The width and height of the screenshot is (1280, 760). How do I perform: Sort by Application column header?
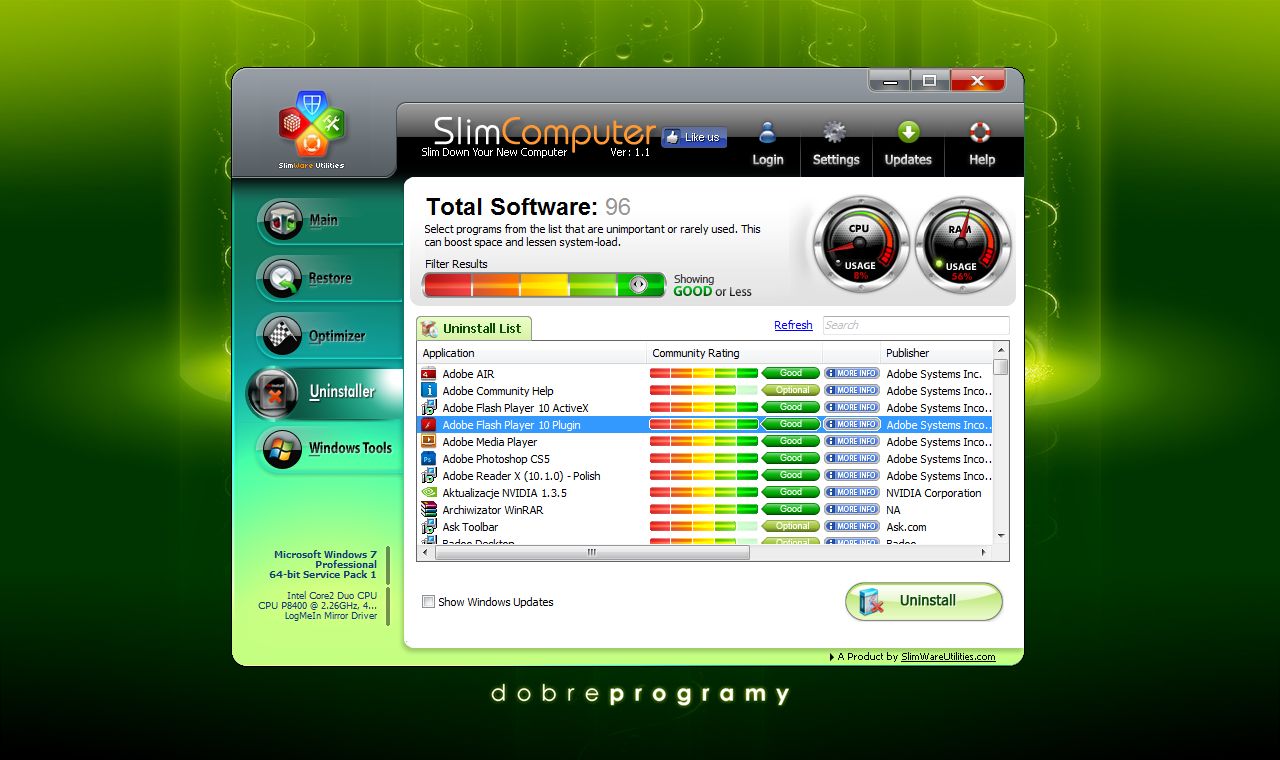point(532,353)
